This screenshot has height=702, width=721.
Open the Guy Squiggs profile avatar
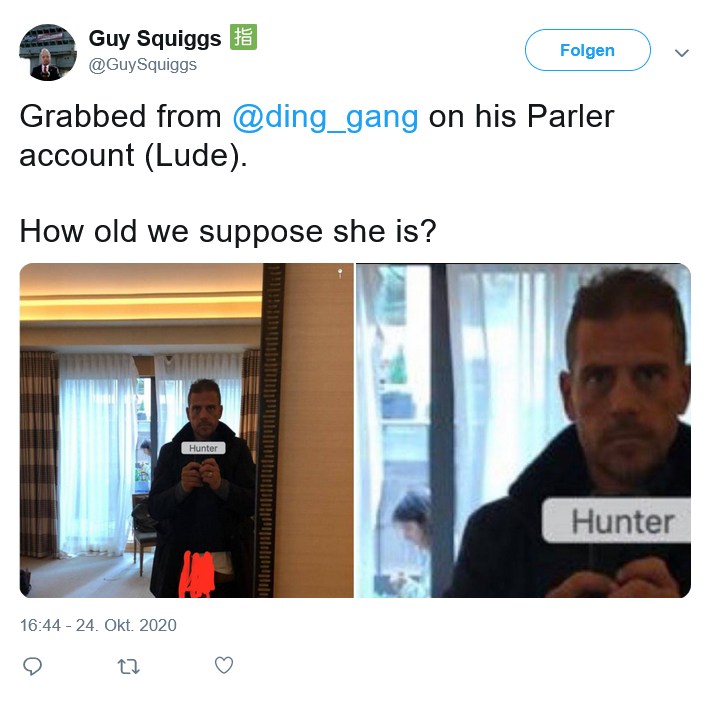(48, 52)
